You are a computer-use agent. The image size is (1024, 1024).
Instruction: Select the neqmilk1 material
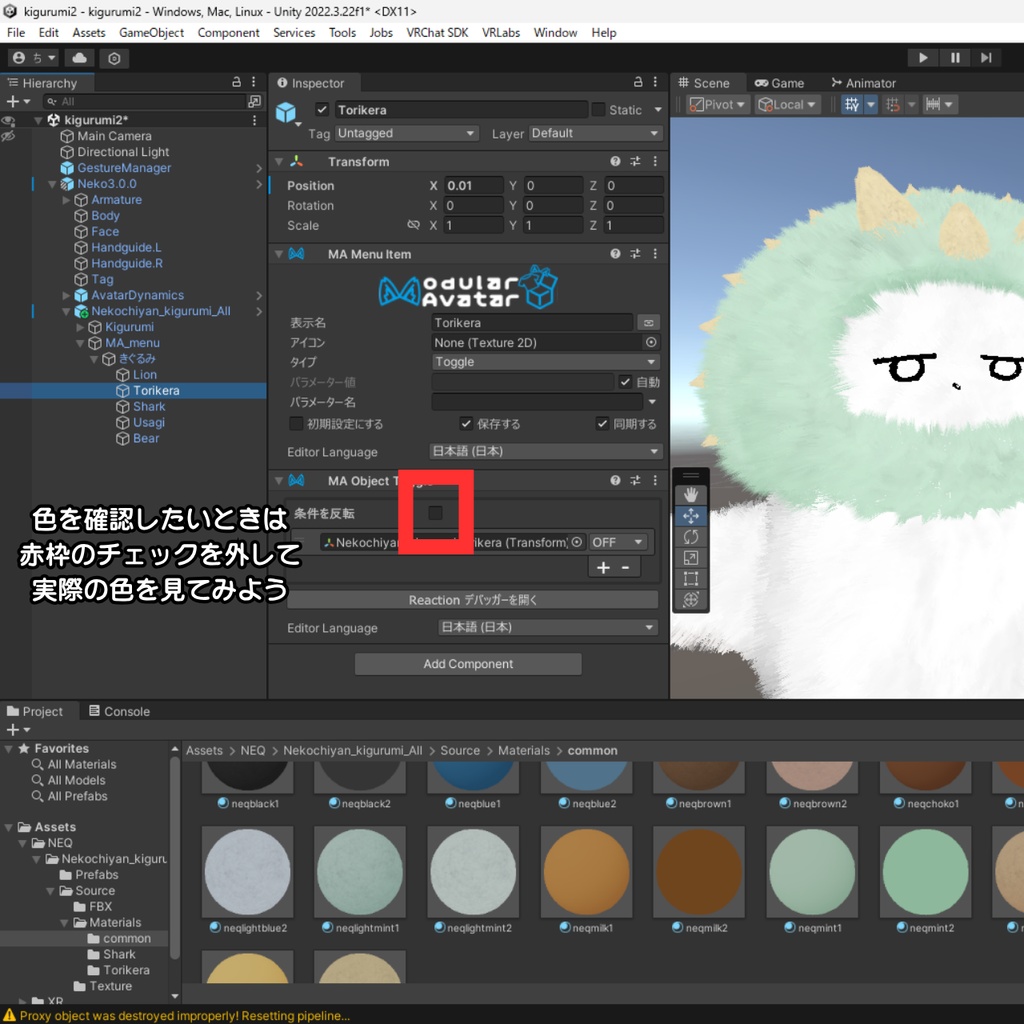tap(586, 879)
